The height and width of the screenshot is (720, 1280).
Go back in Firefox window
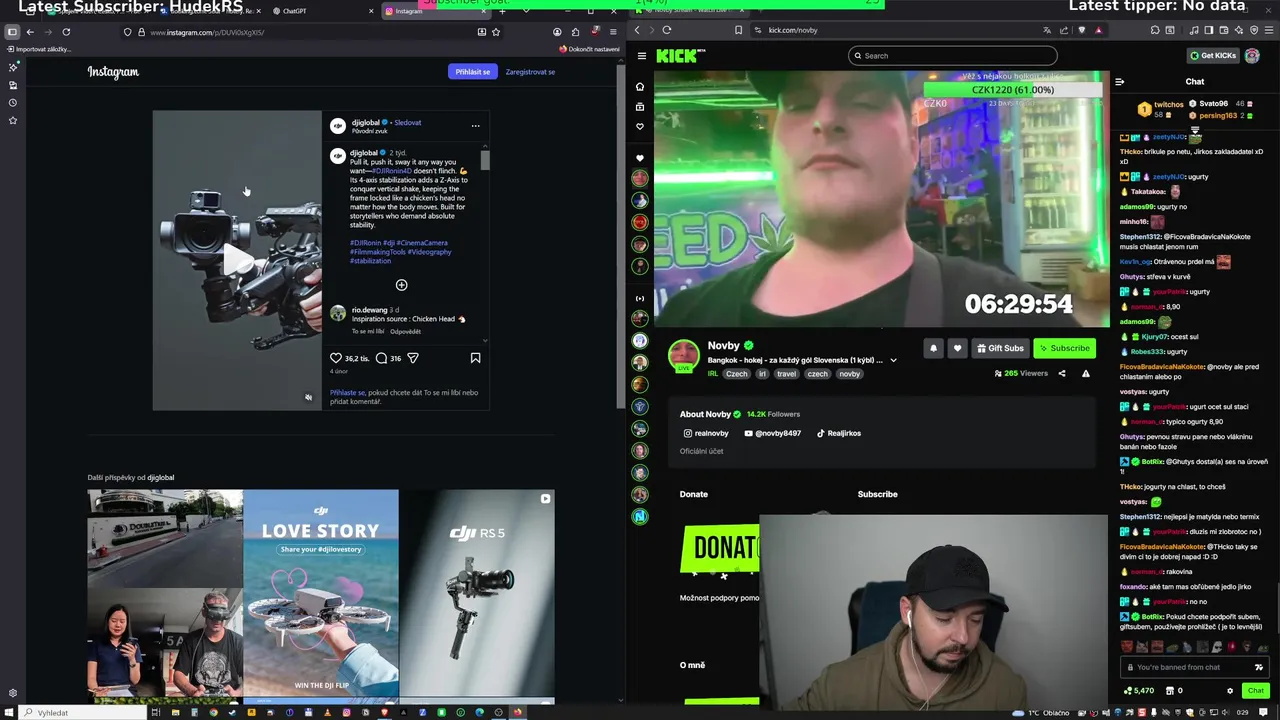(30, 32)
